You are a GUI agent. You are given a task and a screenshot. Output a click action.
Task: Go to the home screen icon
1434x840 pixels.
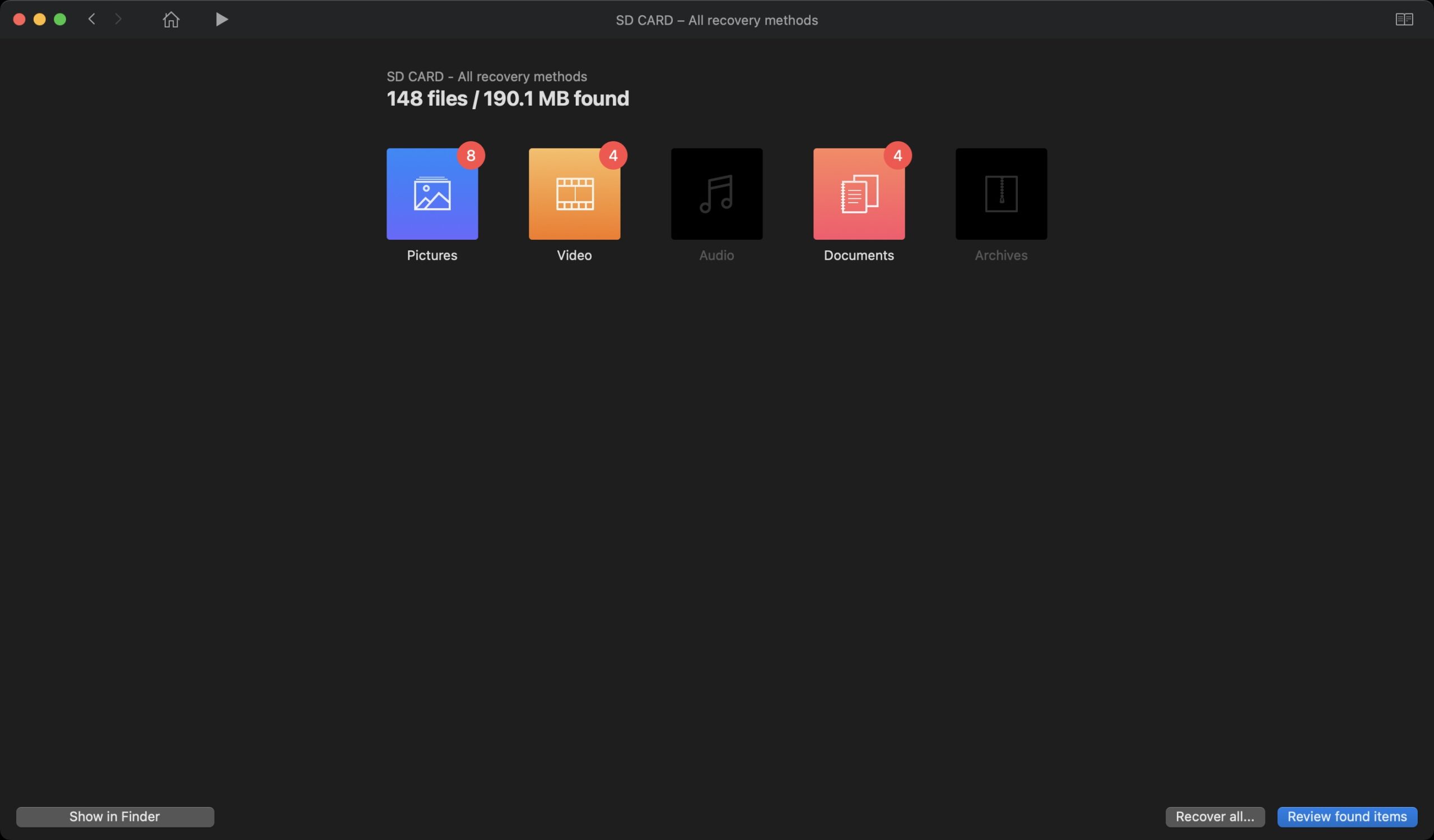pyautogui.click(x=171, y=20)
